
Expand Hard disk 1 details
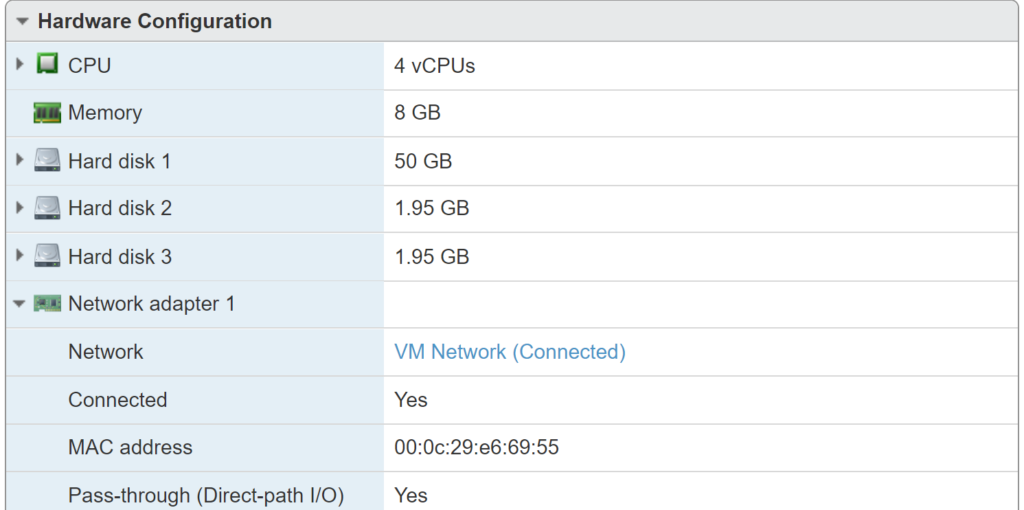tap(20, 161)
